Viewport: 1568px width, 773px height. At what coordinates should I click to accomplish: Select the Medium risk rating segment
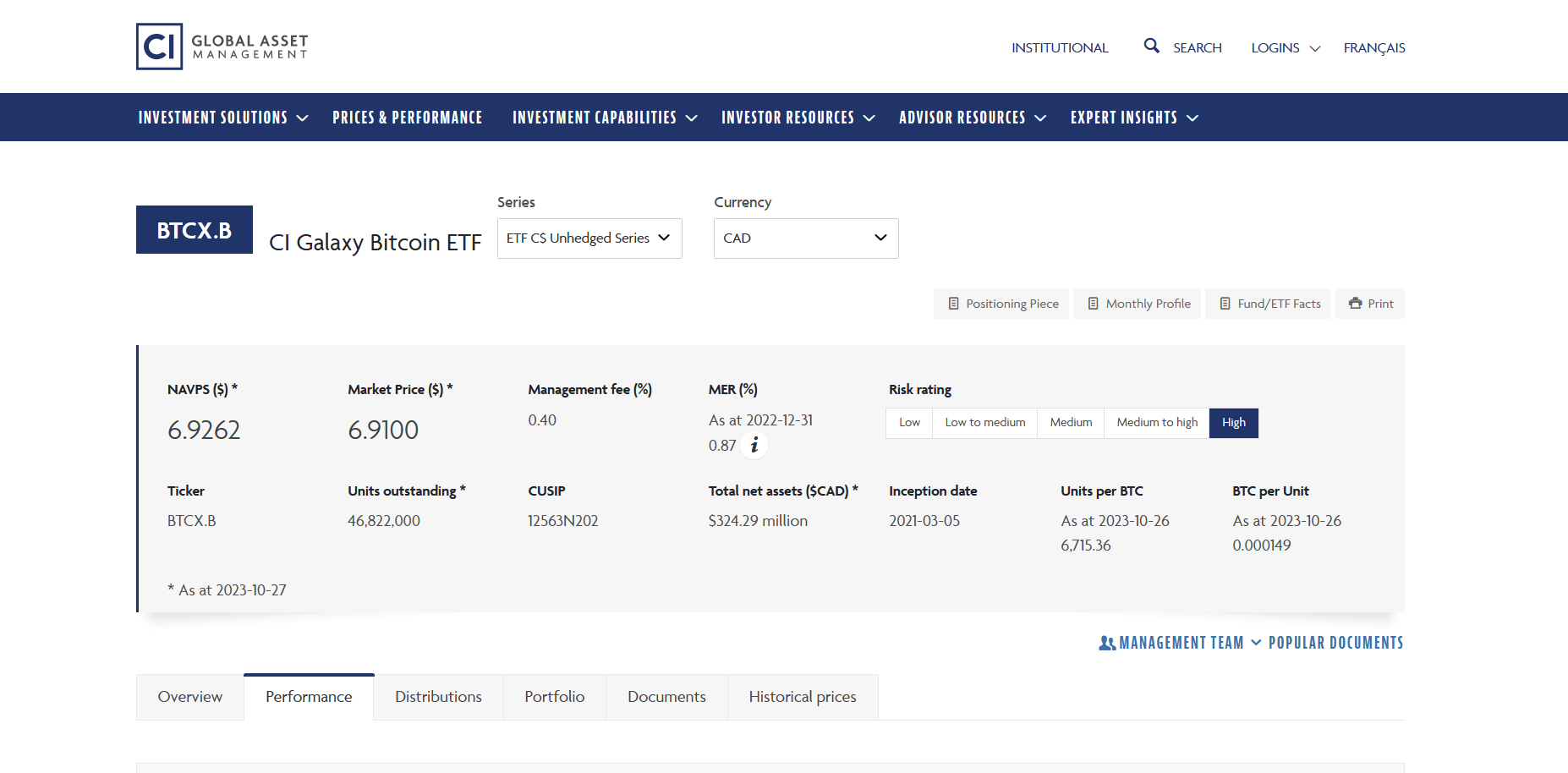click(1071, 423)
